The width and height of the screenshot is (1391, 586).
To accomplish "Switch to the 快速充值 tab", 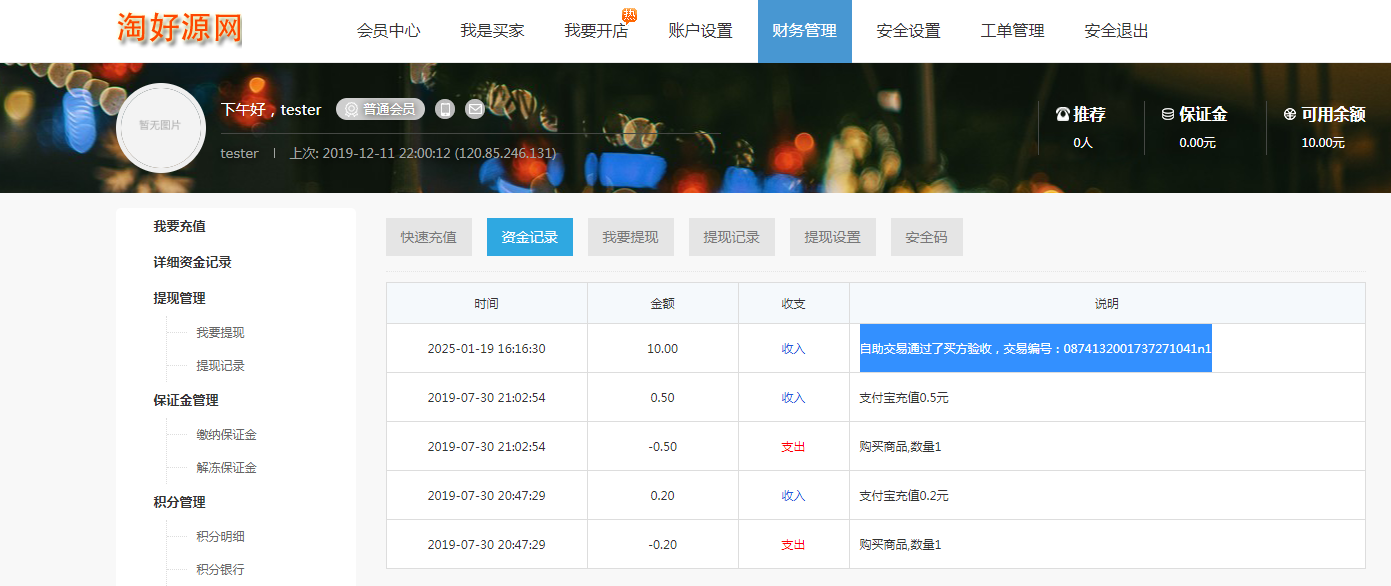I will pos(429,237).
